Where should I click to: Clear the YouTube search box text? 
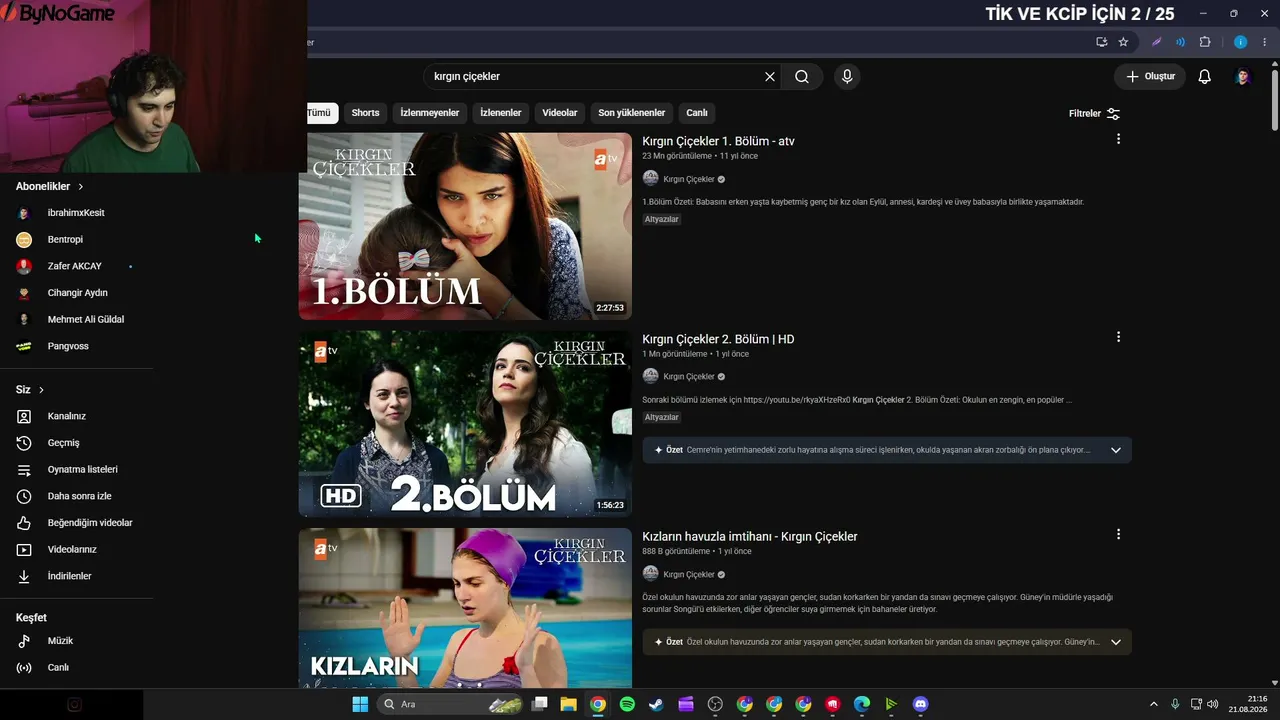(770, 77)
